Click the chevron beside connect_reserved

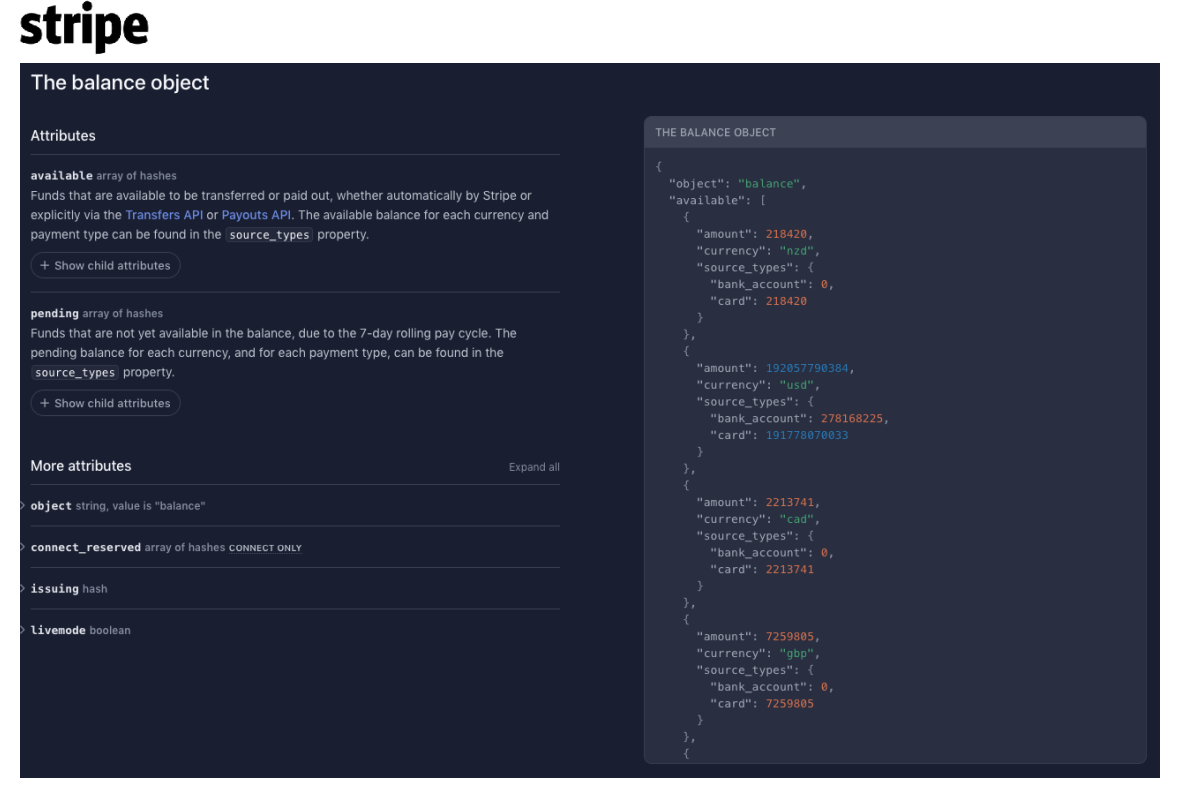pos(23,547)
